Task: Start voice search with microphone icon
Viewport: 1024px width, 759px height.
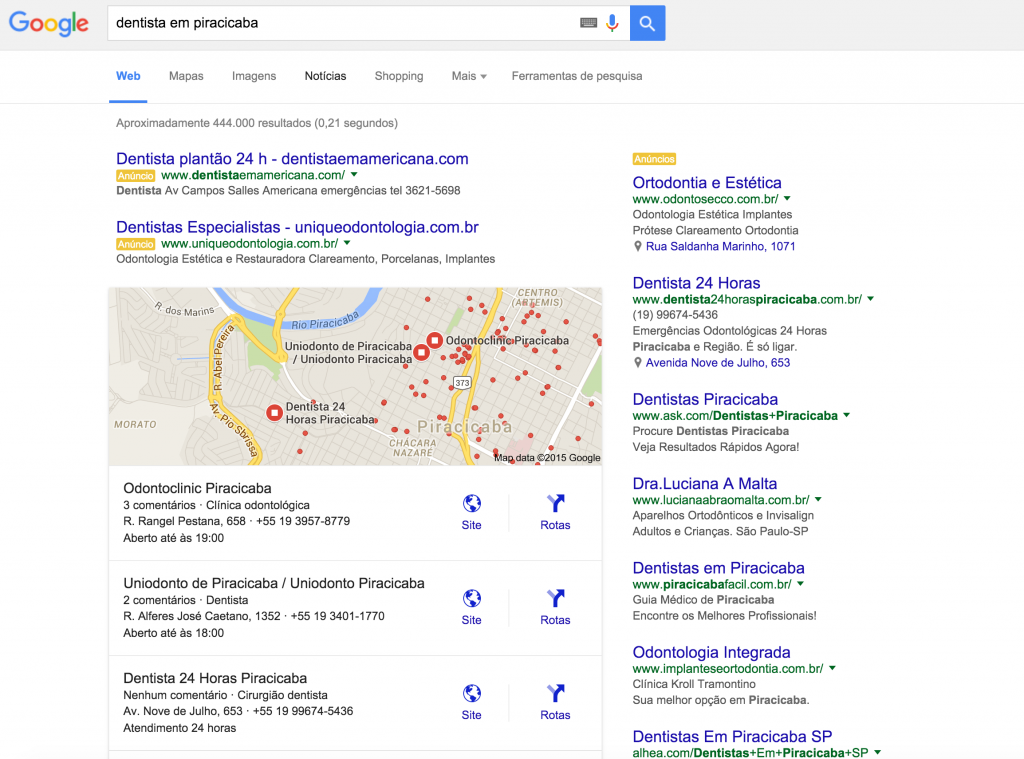Action: (612, 23)
